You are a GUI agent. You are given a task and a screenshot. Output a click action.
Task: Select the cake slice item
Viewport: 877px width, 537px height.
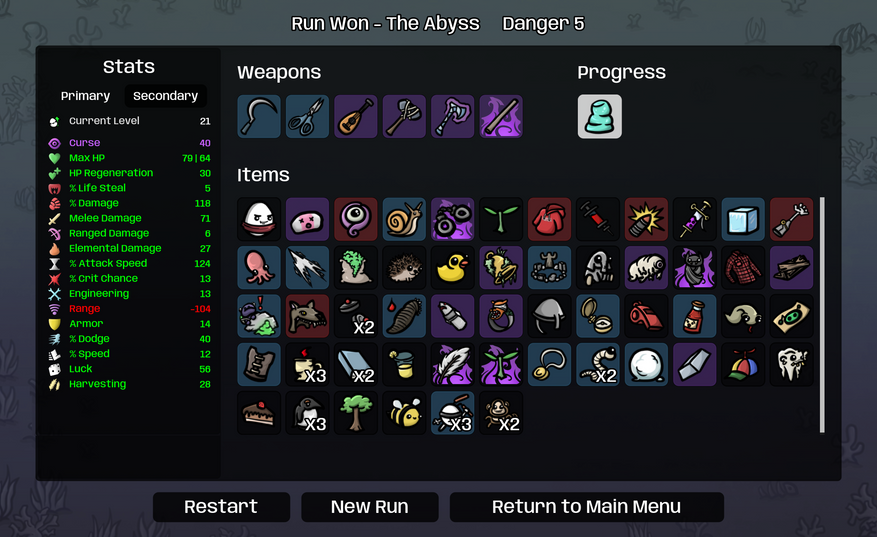point(259,413)
